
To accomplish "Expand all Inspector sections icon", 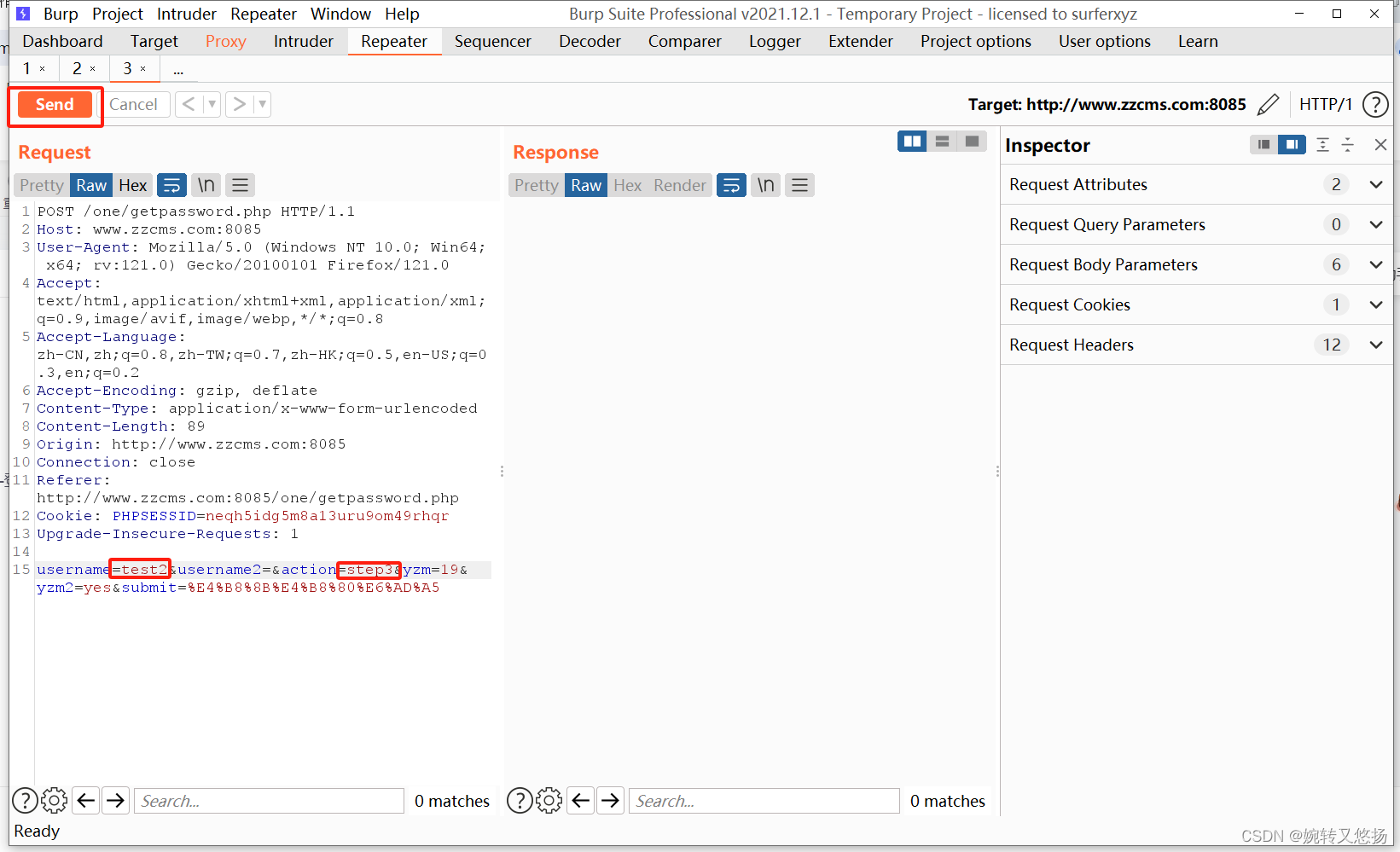I will [1322, 145].
